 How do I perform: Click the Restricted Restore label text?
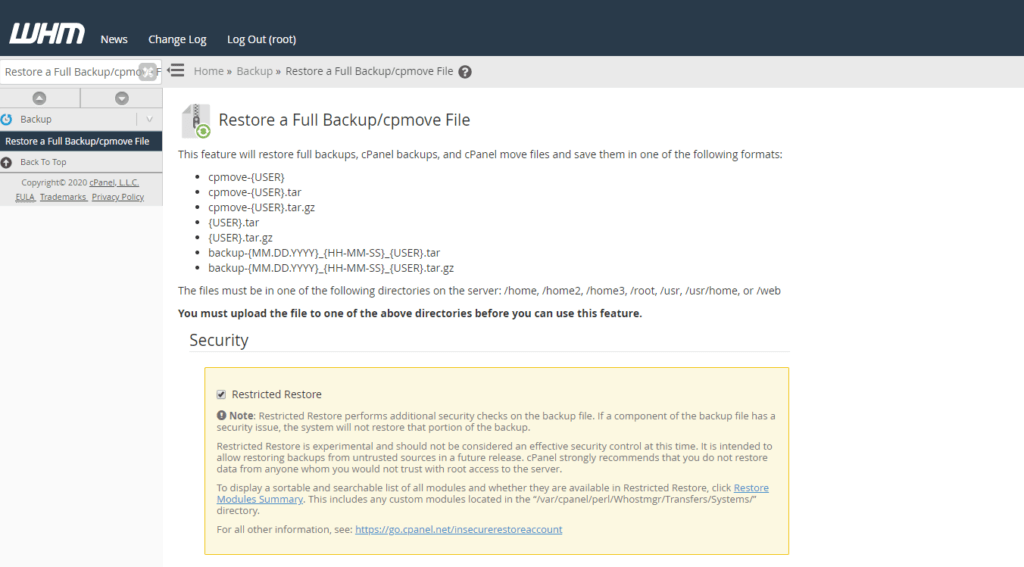276,395
